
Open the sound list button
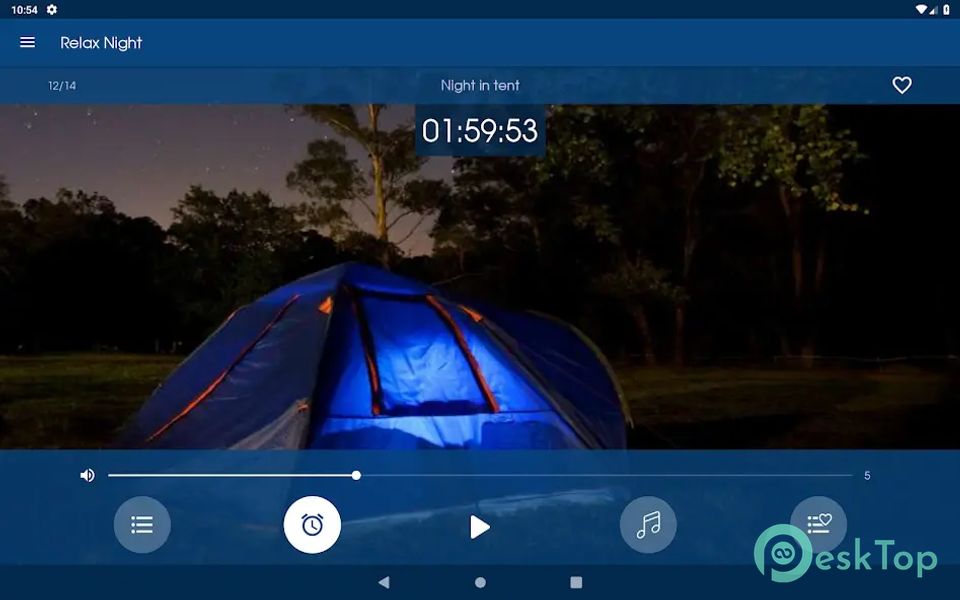click(142, 525)
